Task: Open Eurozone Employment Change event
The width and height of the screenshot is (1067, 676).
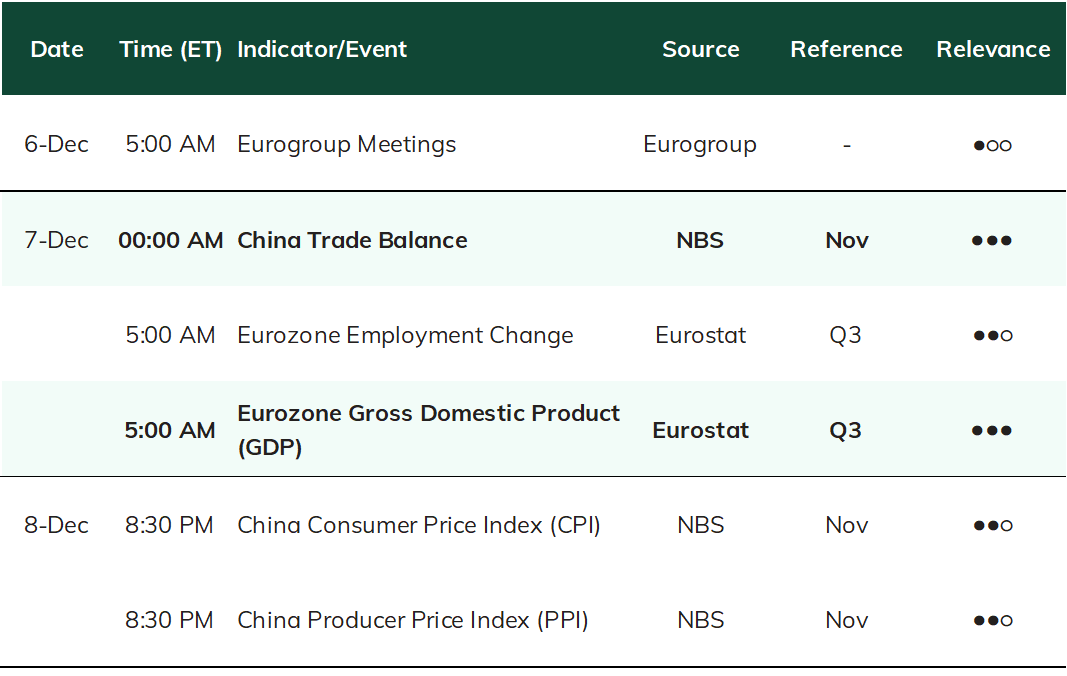Action: [405, 335]
